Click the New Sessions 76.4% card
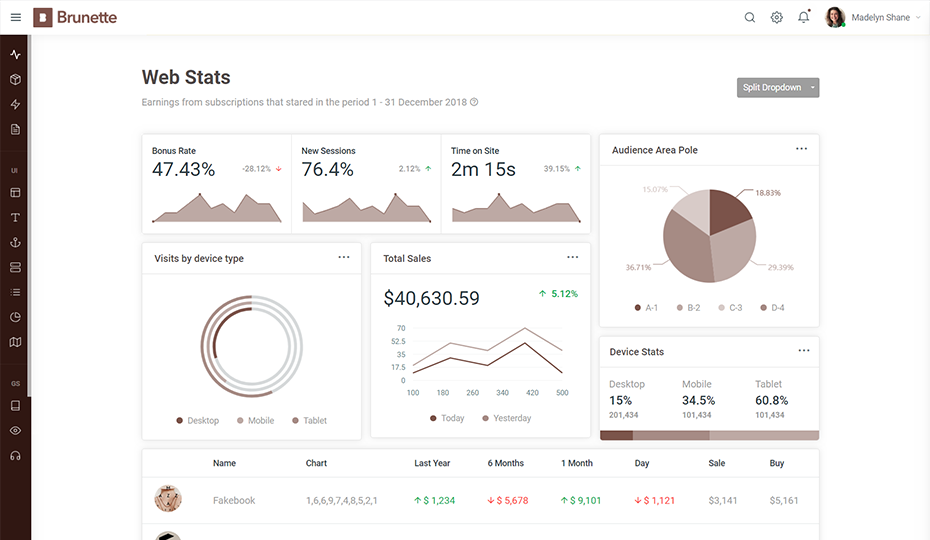Screen dimensions: 930x540 (x=366, y=184)
